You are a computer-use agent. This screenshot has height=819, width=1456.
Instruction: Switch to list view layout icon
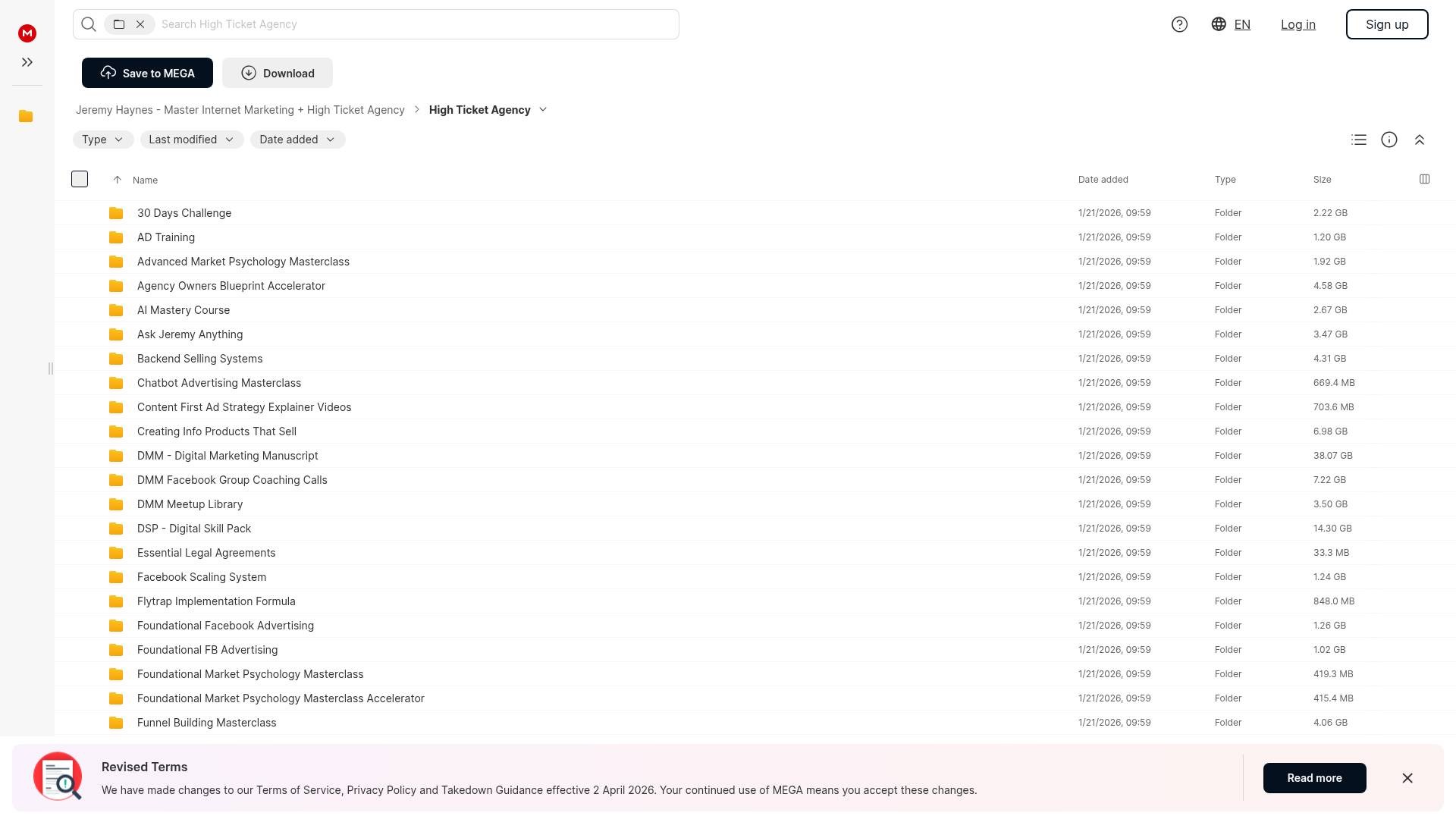(x=1359, y=140)
